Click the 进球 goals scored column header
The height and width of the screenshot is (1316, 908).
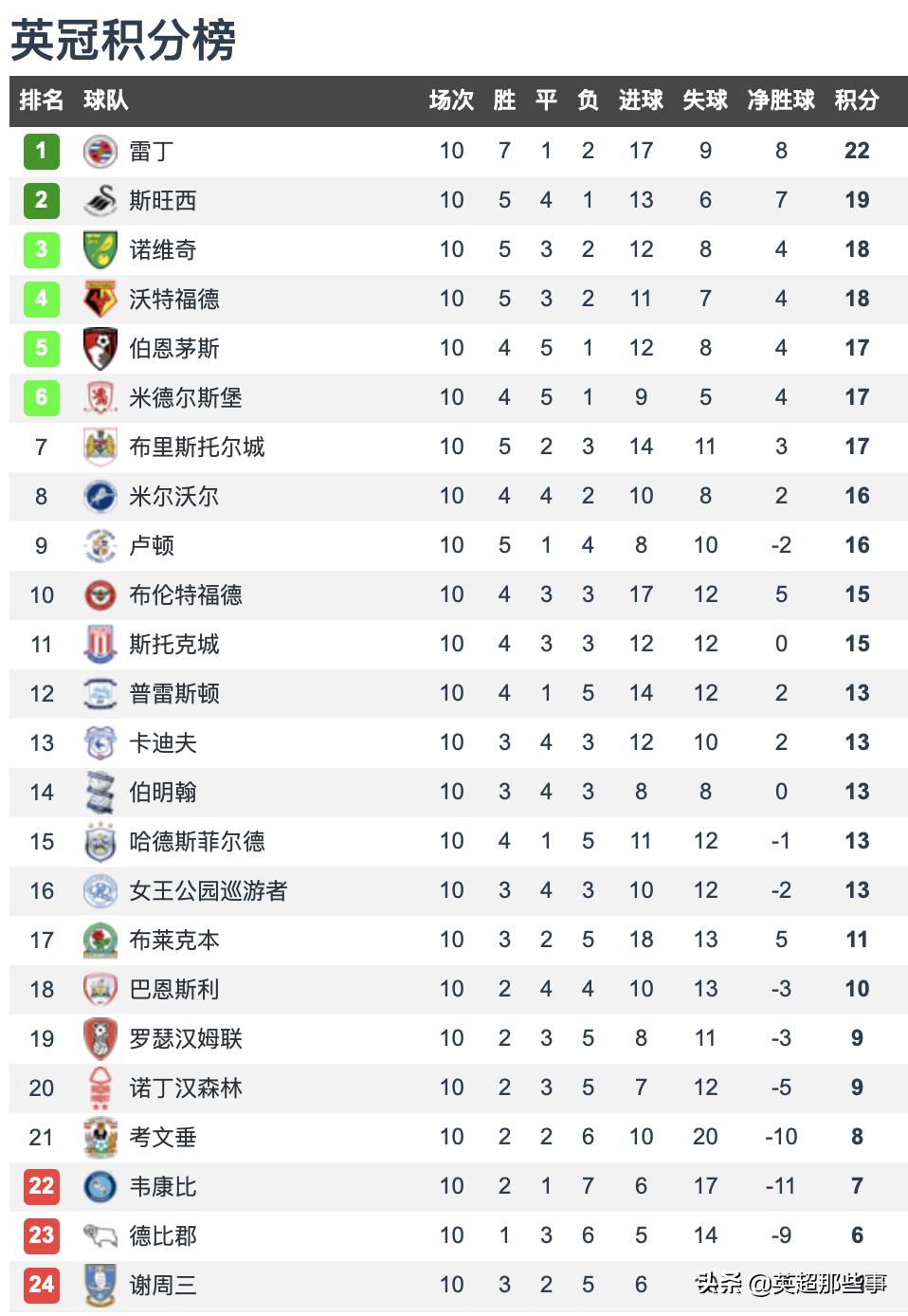(641, 101)
